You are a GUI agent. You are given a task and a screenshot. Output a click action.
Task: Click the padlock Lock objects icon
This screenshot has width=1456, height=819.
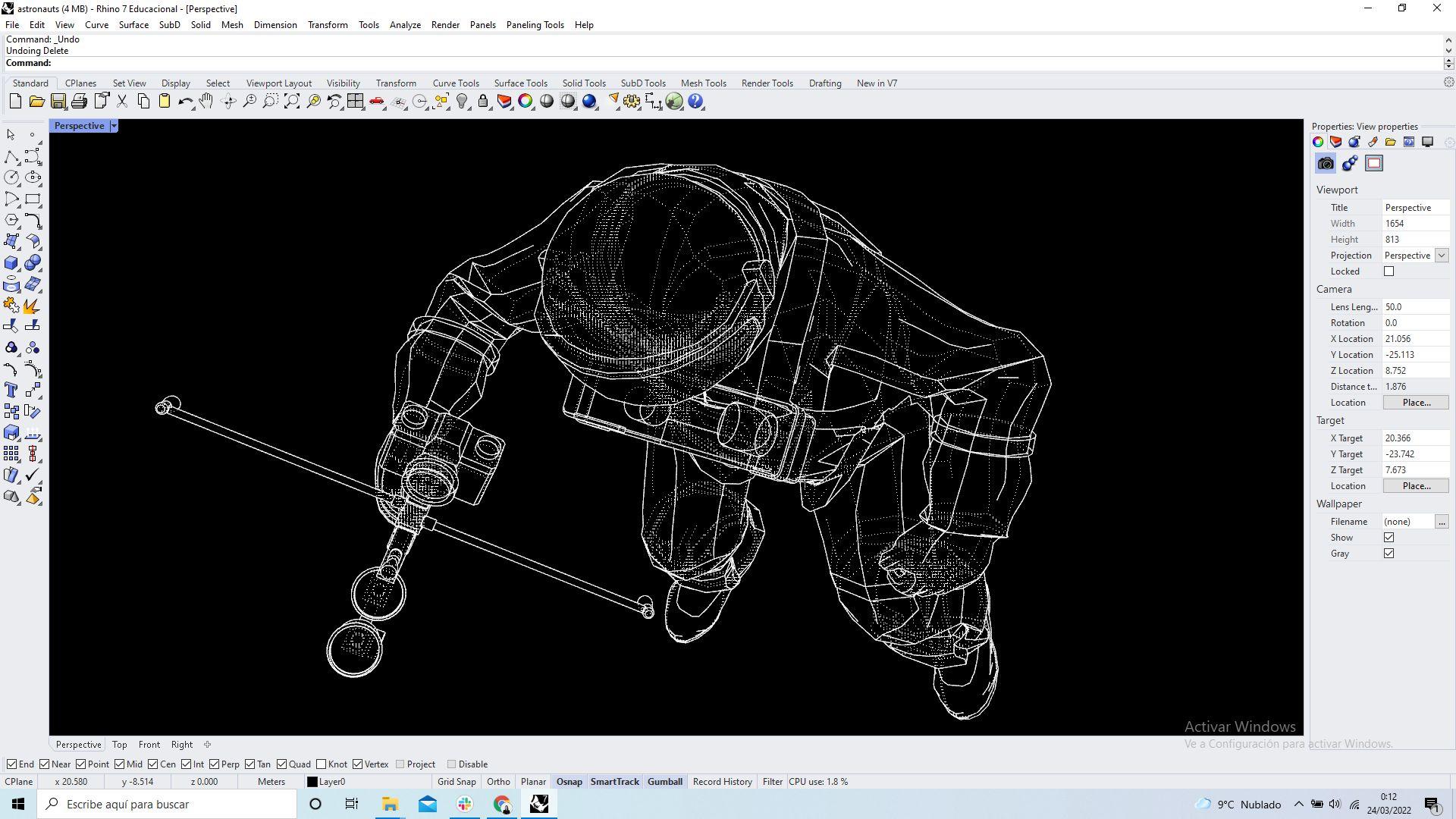[482, 102]
